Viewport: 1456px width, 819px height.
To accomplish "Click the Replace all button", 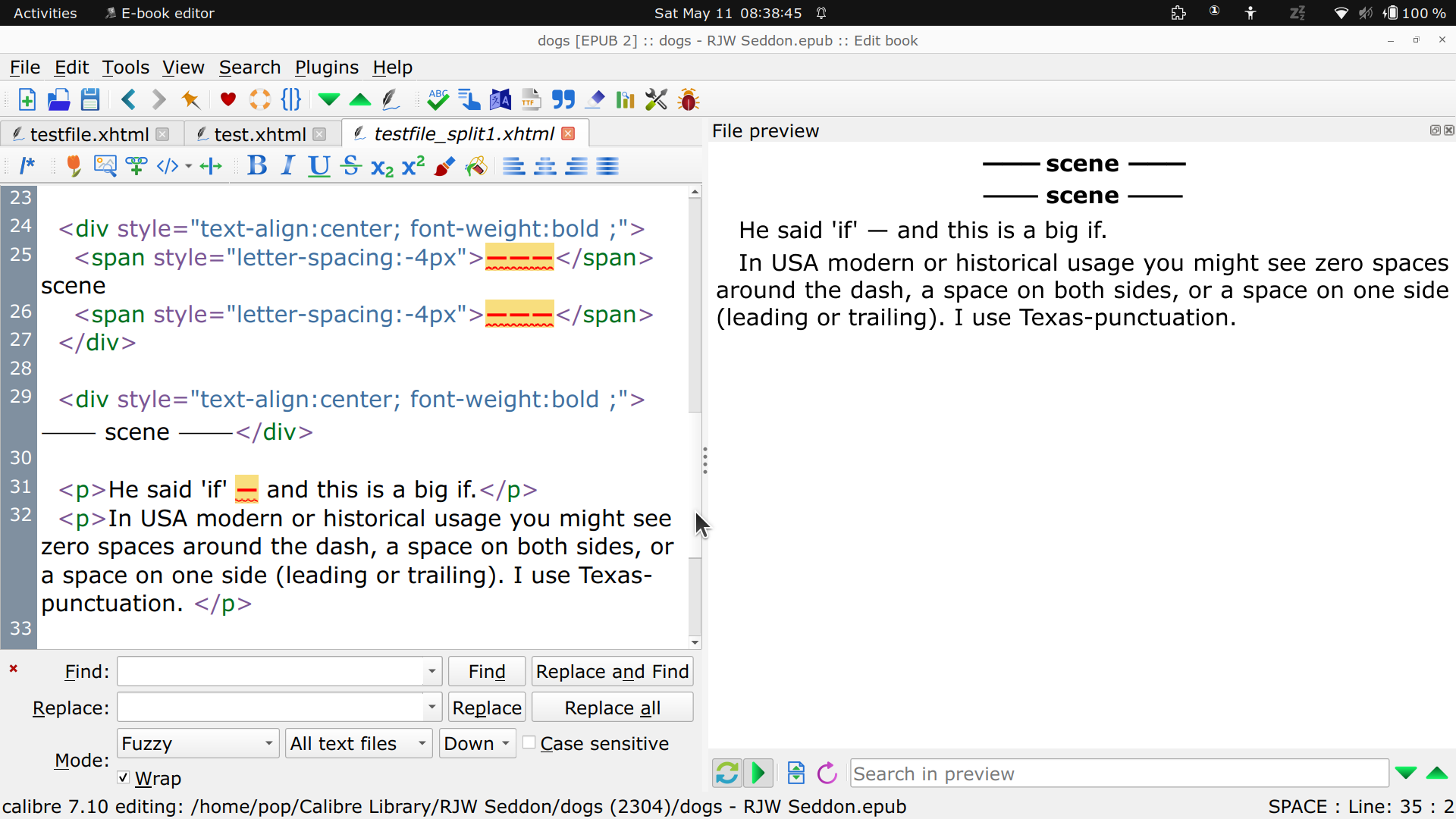I will pyautogui.click(x=612, y=708).
